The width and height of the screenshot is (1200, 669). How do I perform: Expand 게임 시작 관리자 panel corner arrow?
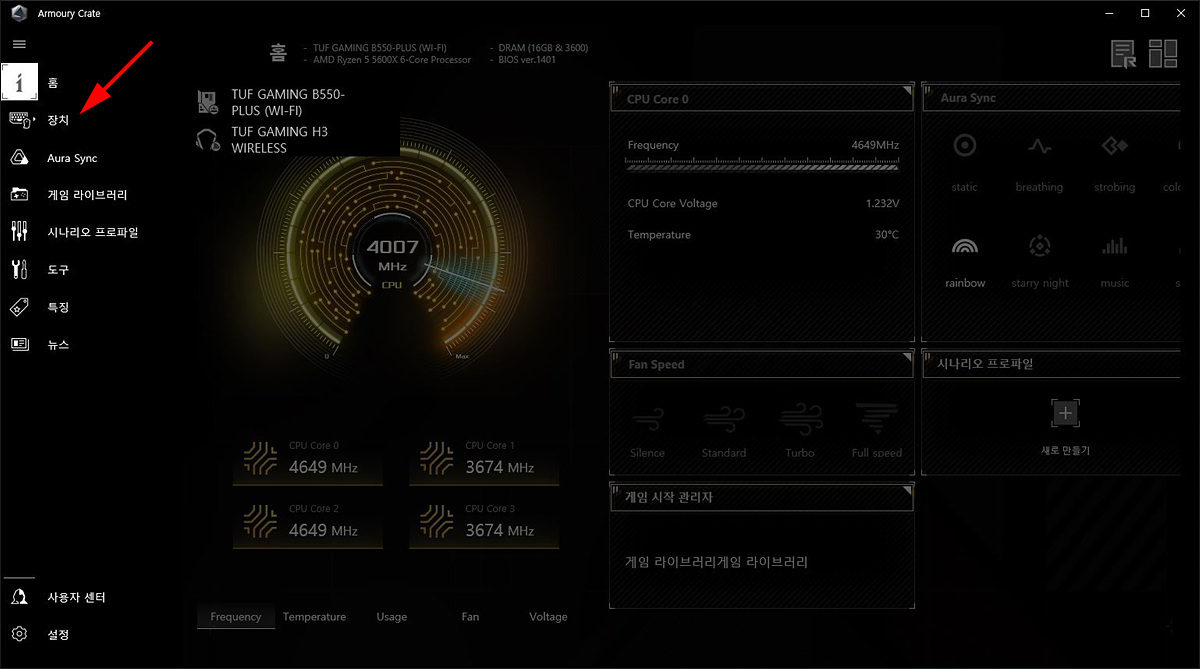907,489
